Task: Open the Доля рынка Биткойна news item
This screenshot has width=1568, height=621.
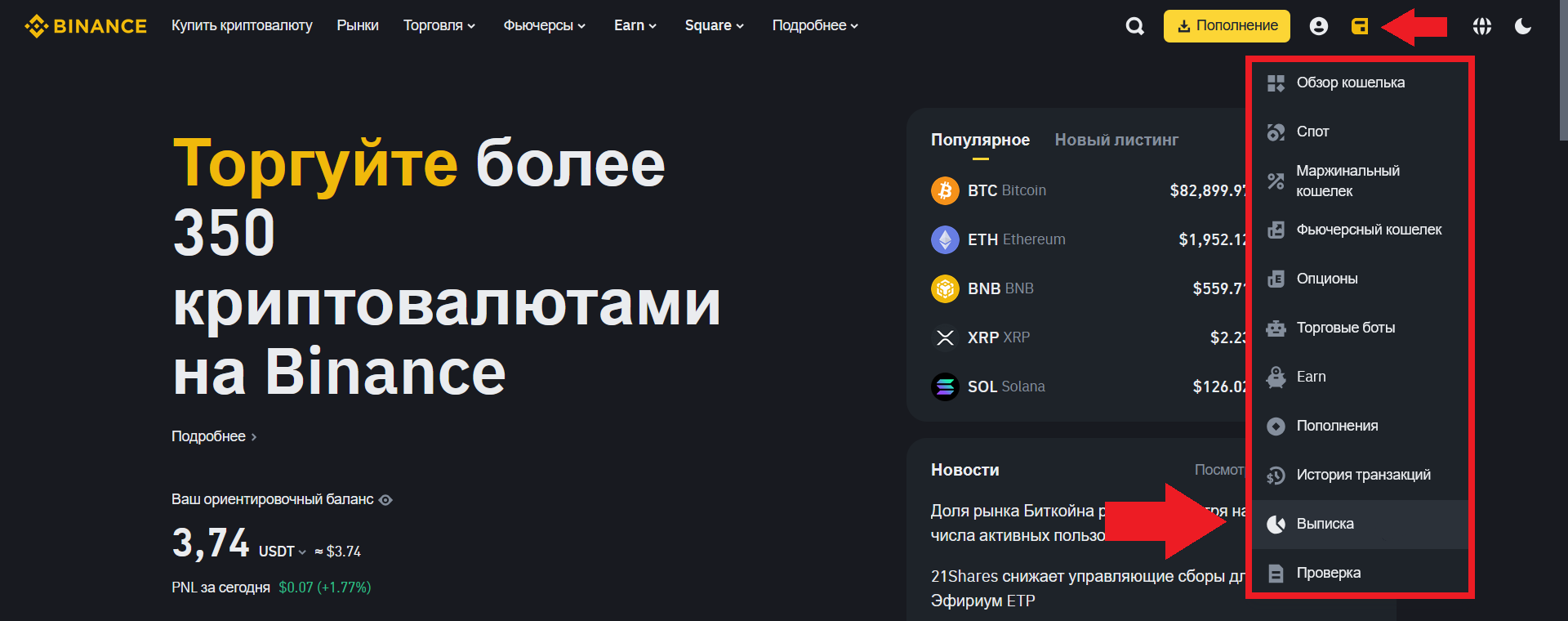Action: tap(1088, 523)
